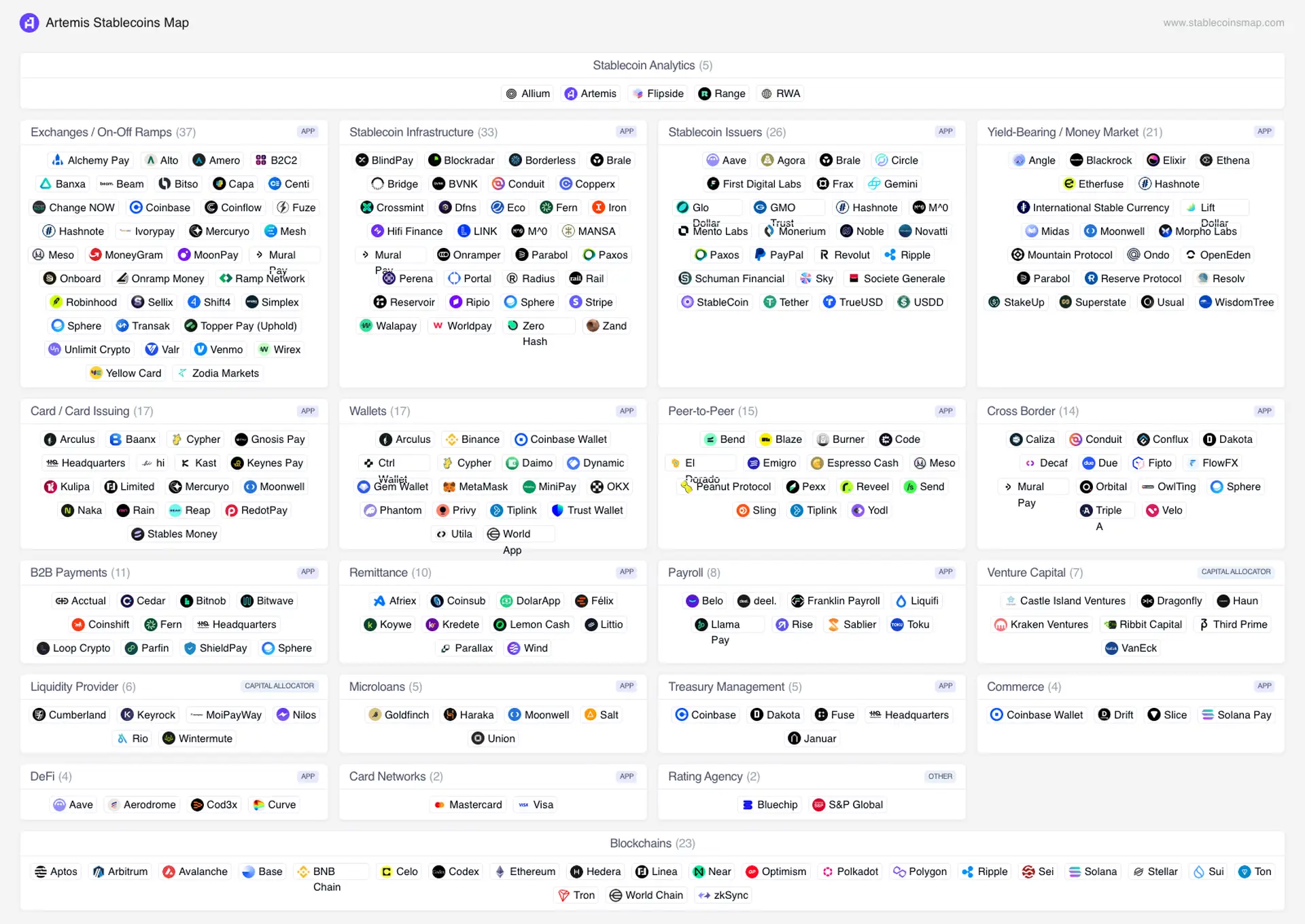Select the zkSync blockchain entry
The width and height of the screenshot is (1305, 924).
click(x=723, y=895)
